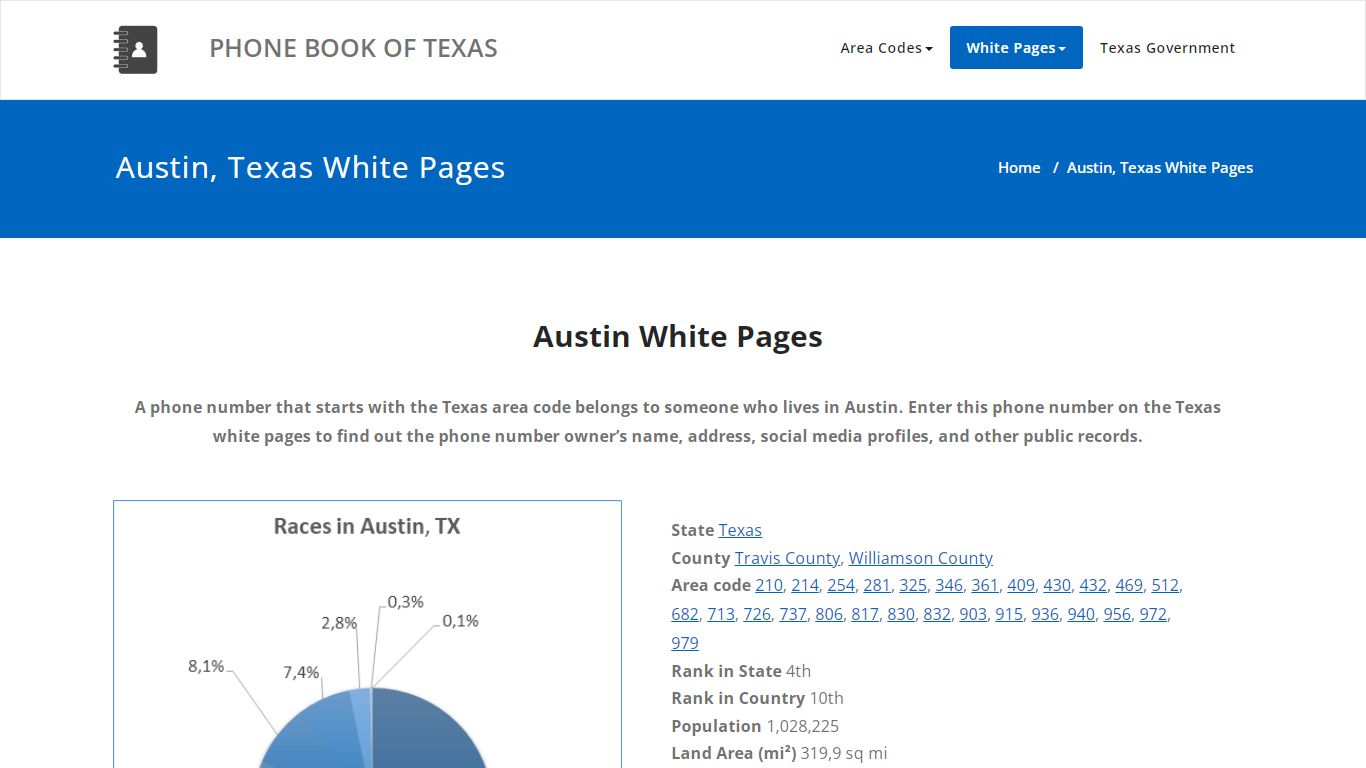The height and width of the screenshot is (768, 1366).
Task: Go to Home breadcrumb link
Action: tap(1019, 168)
